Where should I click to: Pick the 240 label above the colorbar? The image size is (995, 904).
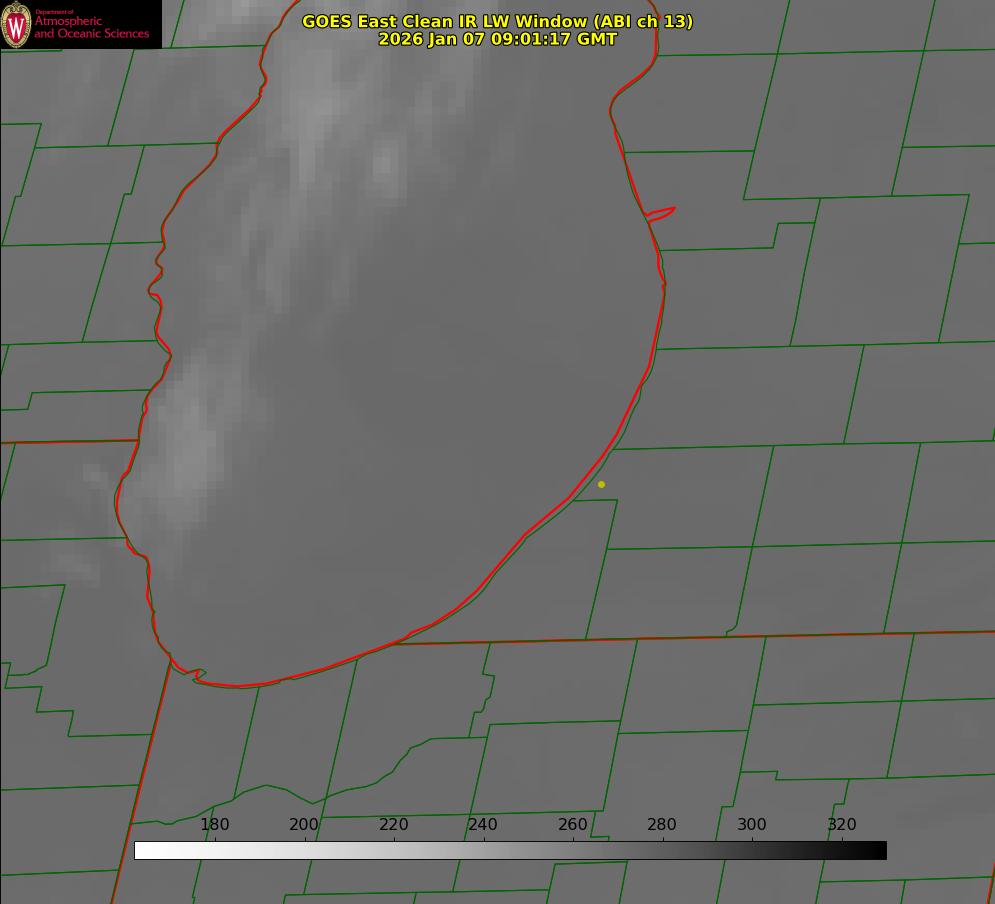point(483,824)
